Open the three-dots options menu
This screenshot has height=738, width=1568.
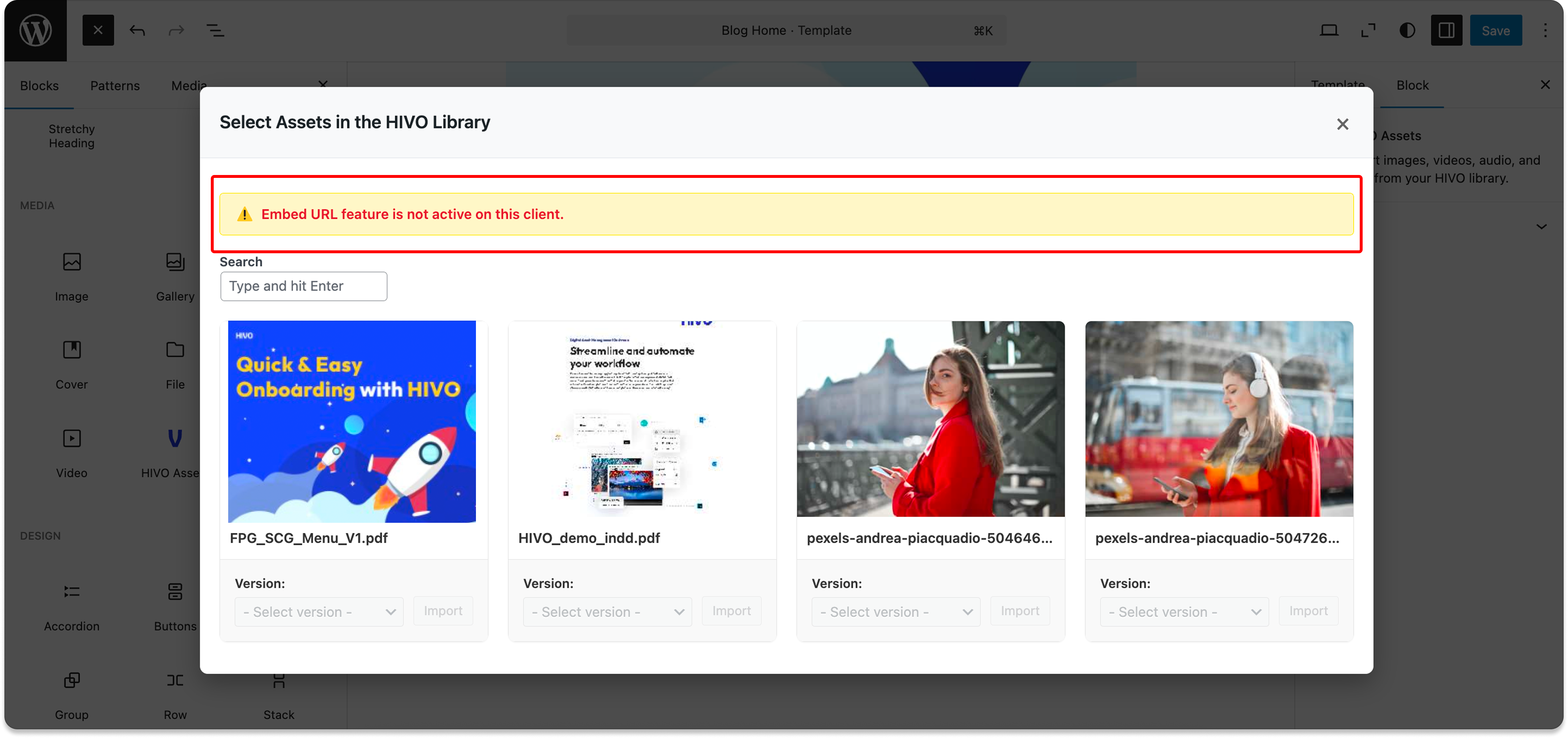pyautogui.click(x=1545, y=30)
